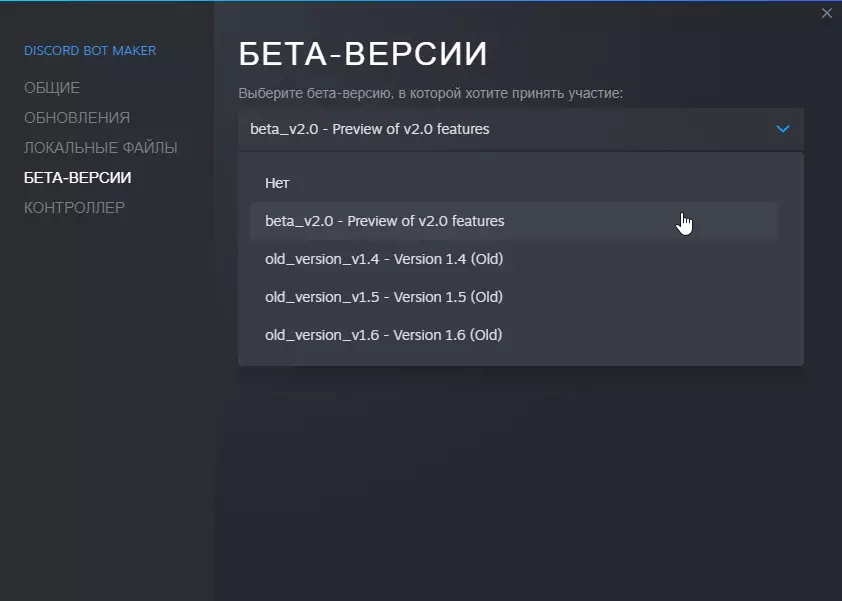
Task: Click empty panel area below the dropdown list
Action: 520,470
